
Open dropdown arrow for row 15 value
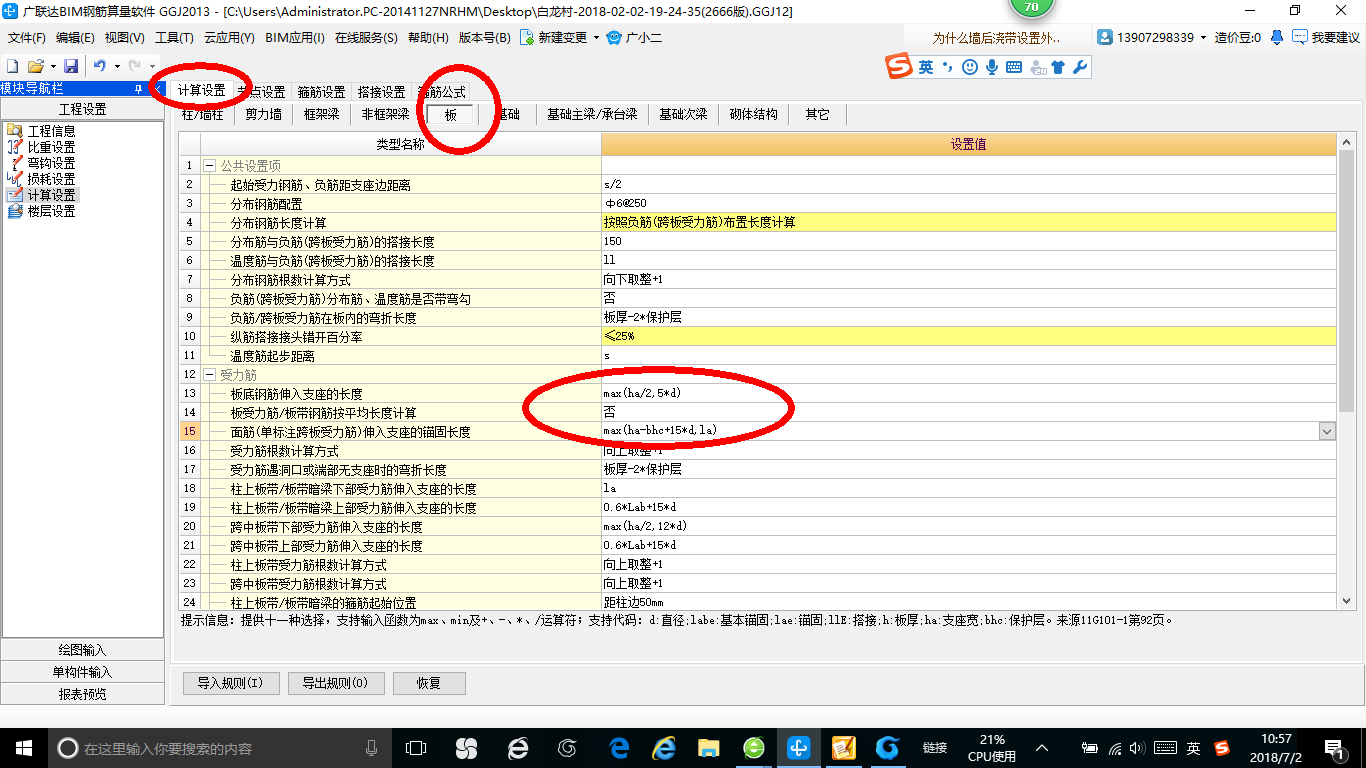pos(1327,431)
